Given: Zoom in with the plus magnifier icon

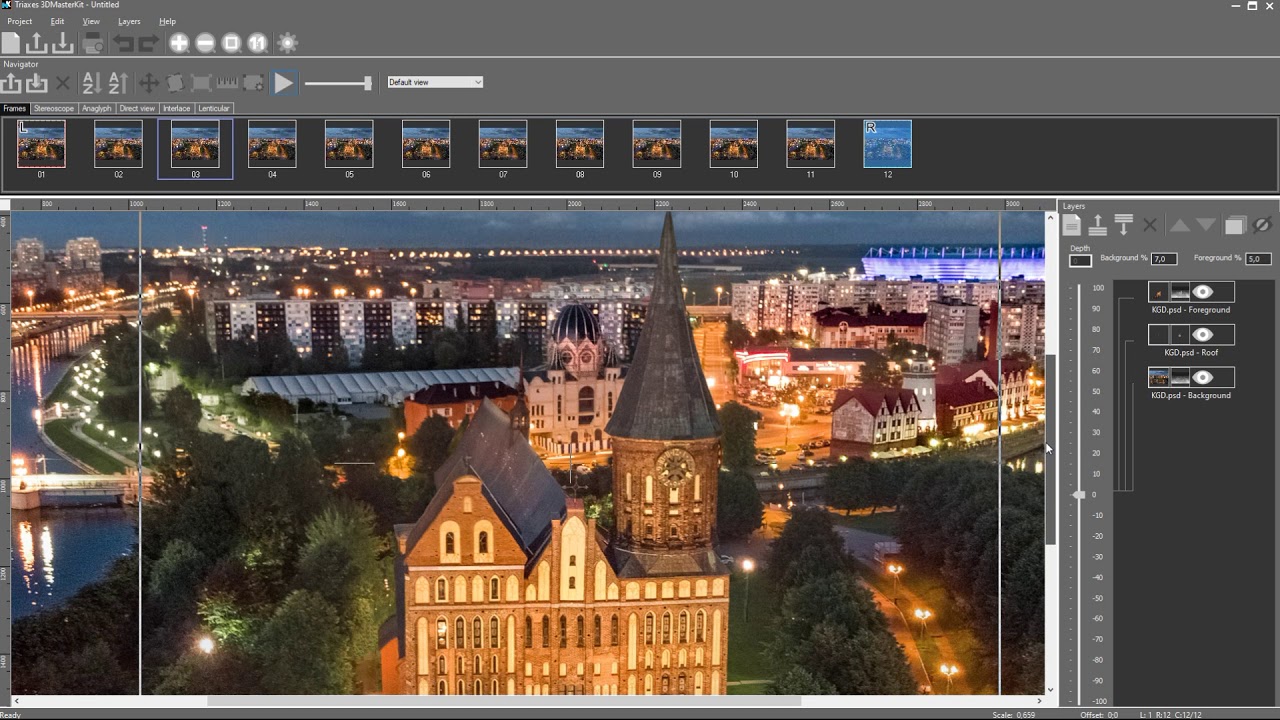Looking at the screenshot, I should (x=179, y=43).
